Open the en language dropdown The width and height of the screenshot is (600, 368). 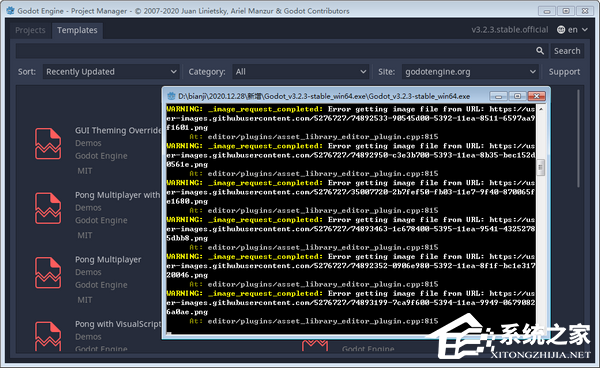572,30
